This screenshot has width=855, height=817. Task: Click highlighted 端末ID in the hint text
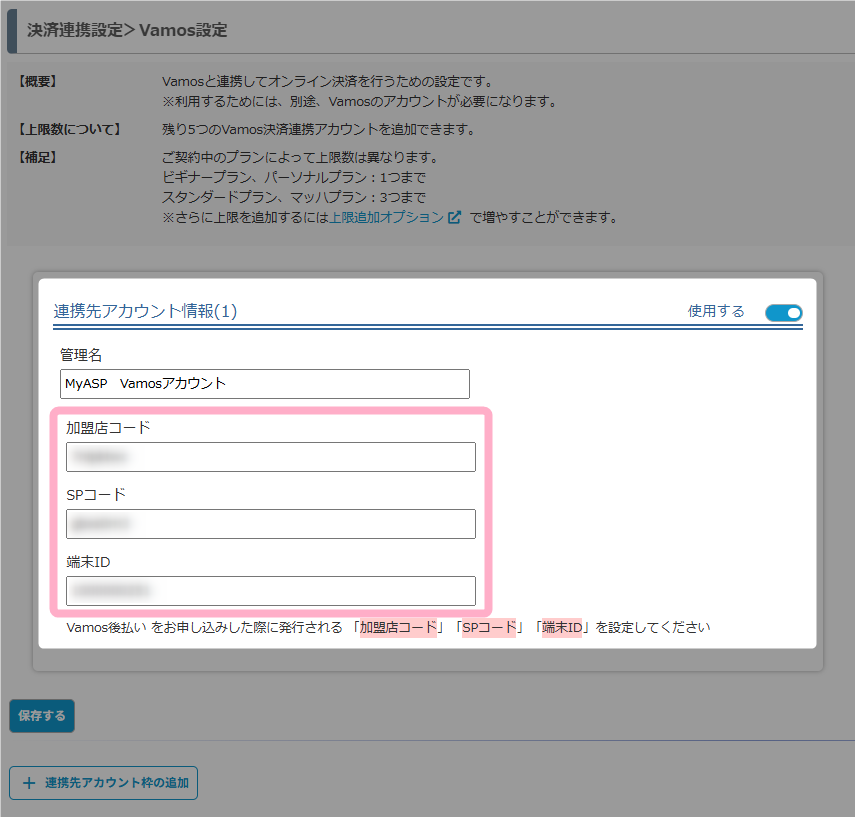(x=562, y=628)
